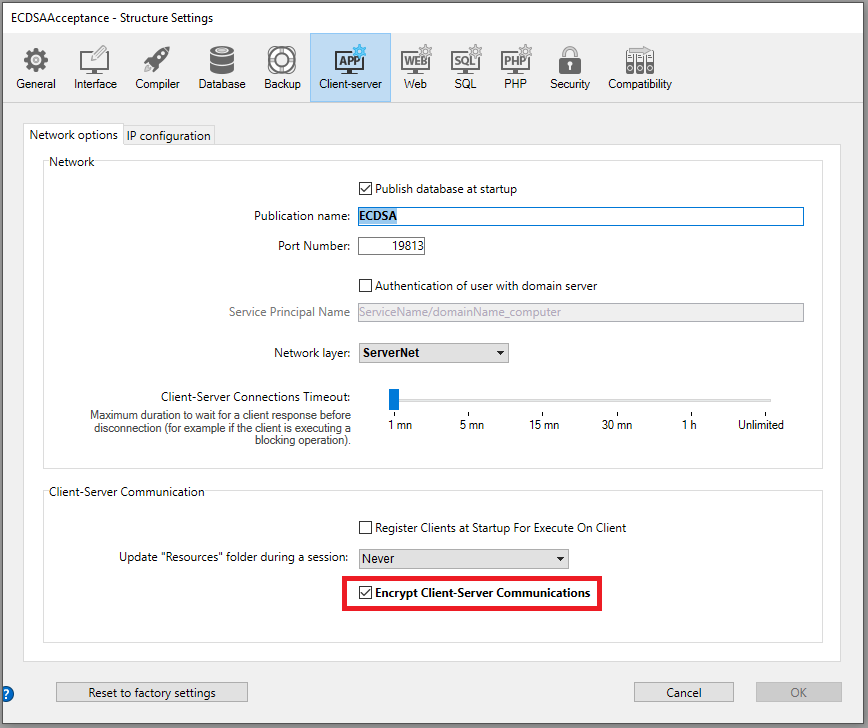Set timeout slider to 1 h mark
Screen dimensions: 868x728
point(691,400)
